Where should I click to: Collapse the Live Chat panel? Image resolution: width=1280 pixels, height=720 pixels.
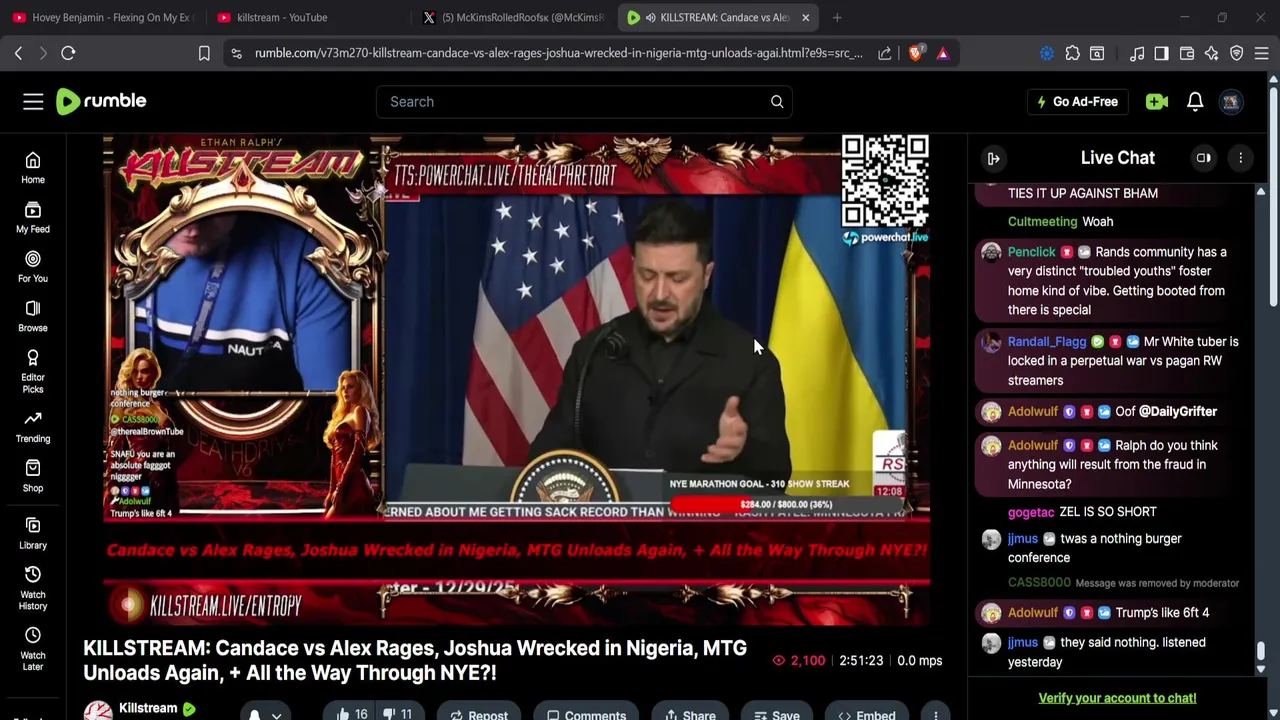coord(994,158)
